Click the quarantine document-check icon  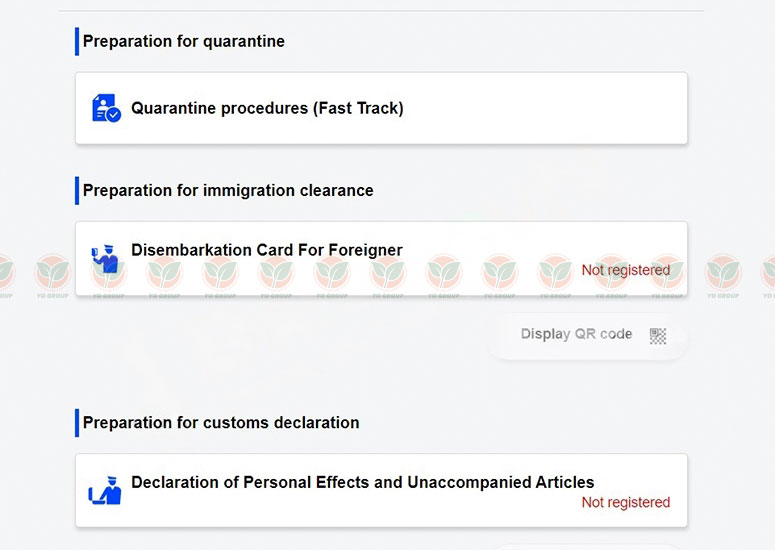(106, 108)
